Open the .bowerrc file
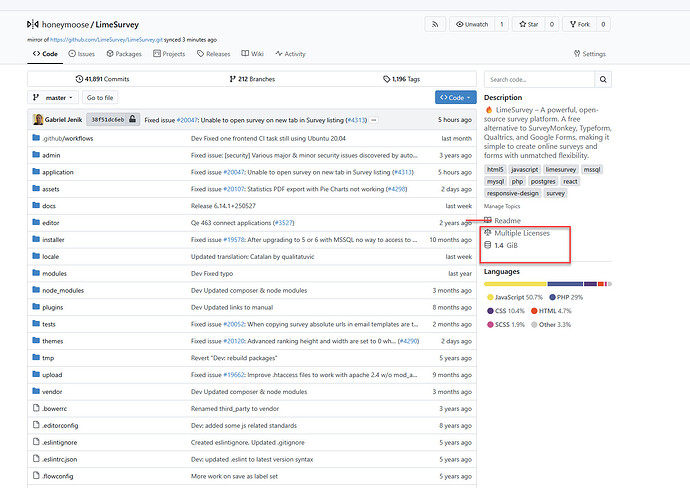This screenshot has height=488, width=690. coord(55,409)
